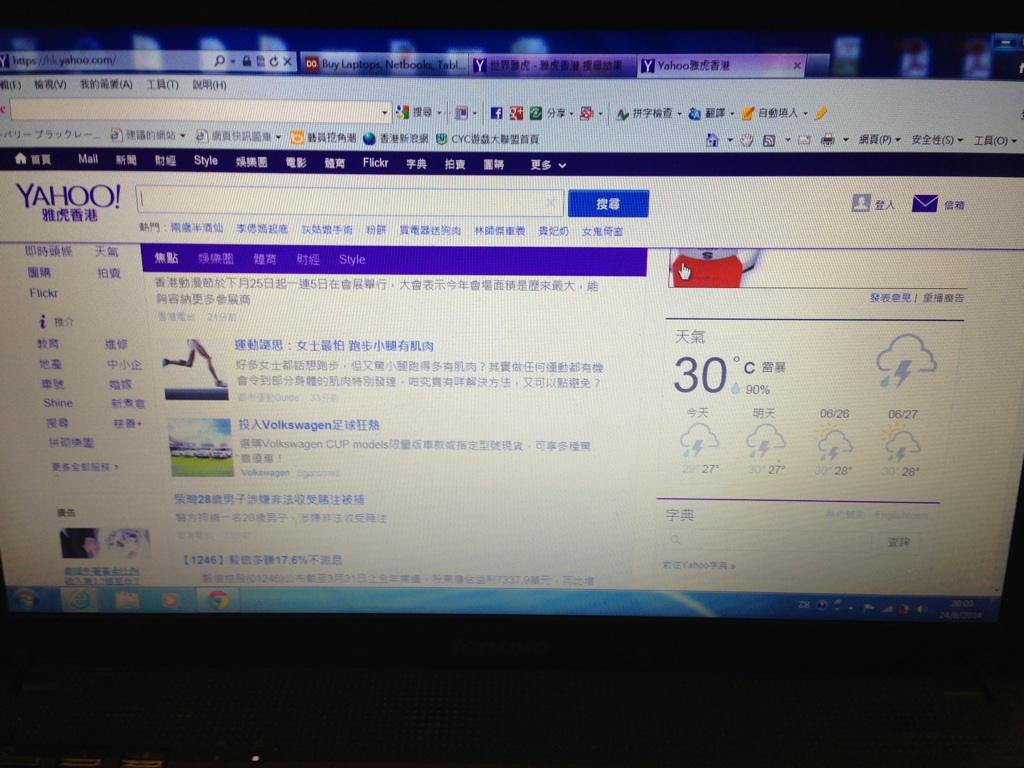
Task: Open the 網頁(P) dropdown menu
Action: click(879, 140)
